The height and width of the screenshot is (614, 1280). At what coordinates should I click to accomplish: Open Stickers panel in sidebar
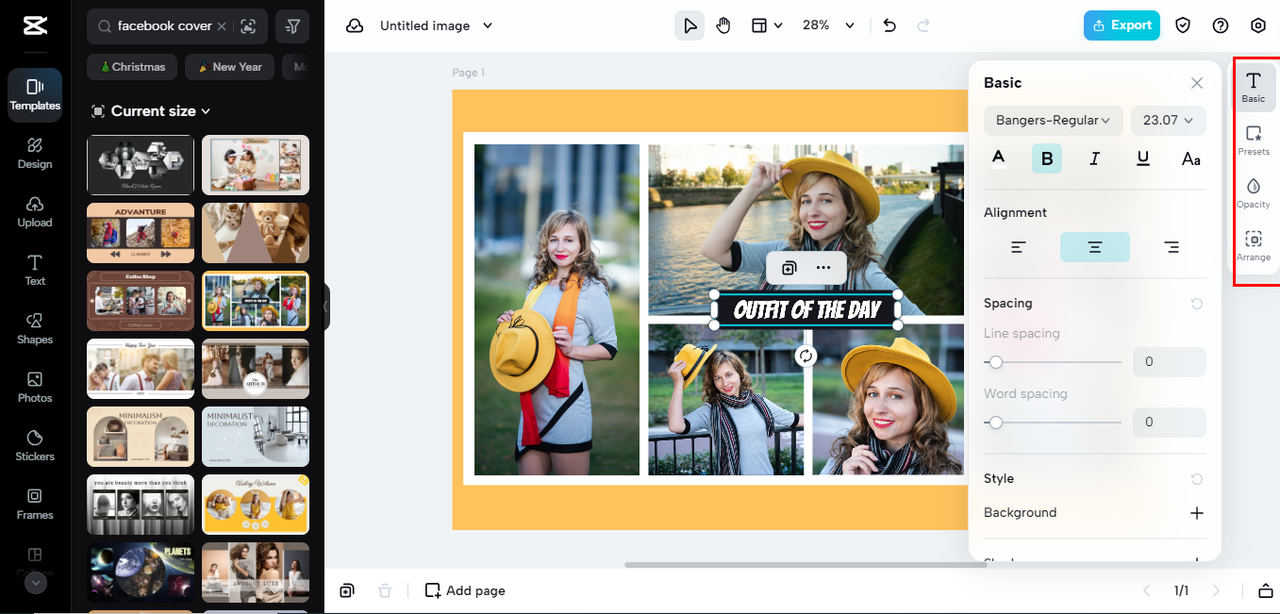[x=35, y=444]
